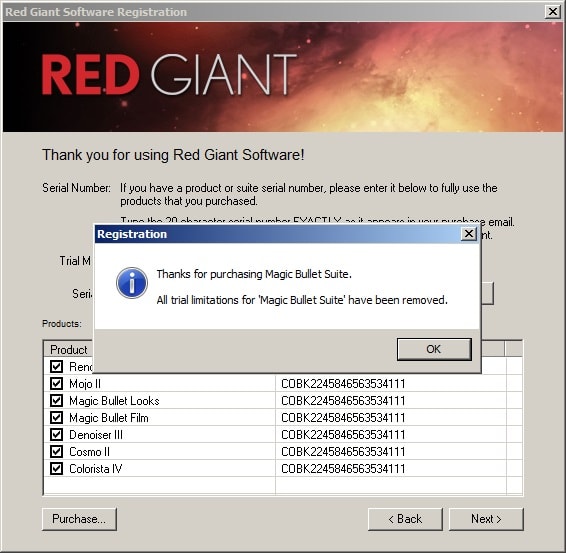
Task: Select the Mojo II product name
Action: click(x=85, y=383)
